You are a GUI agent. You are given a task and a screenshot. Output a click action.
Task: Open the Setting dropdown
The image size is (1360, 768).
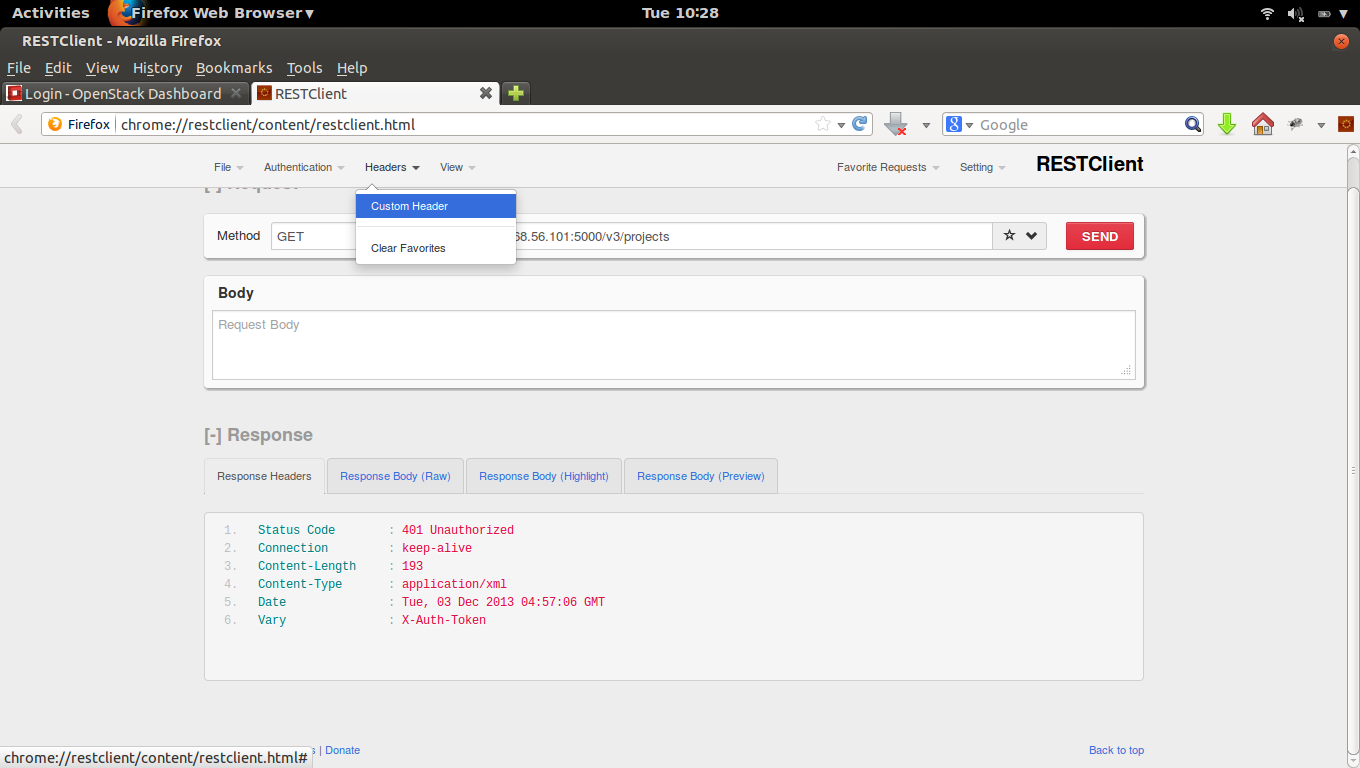[x=982, y=167]
